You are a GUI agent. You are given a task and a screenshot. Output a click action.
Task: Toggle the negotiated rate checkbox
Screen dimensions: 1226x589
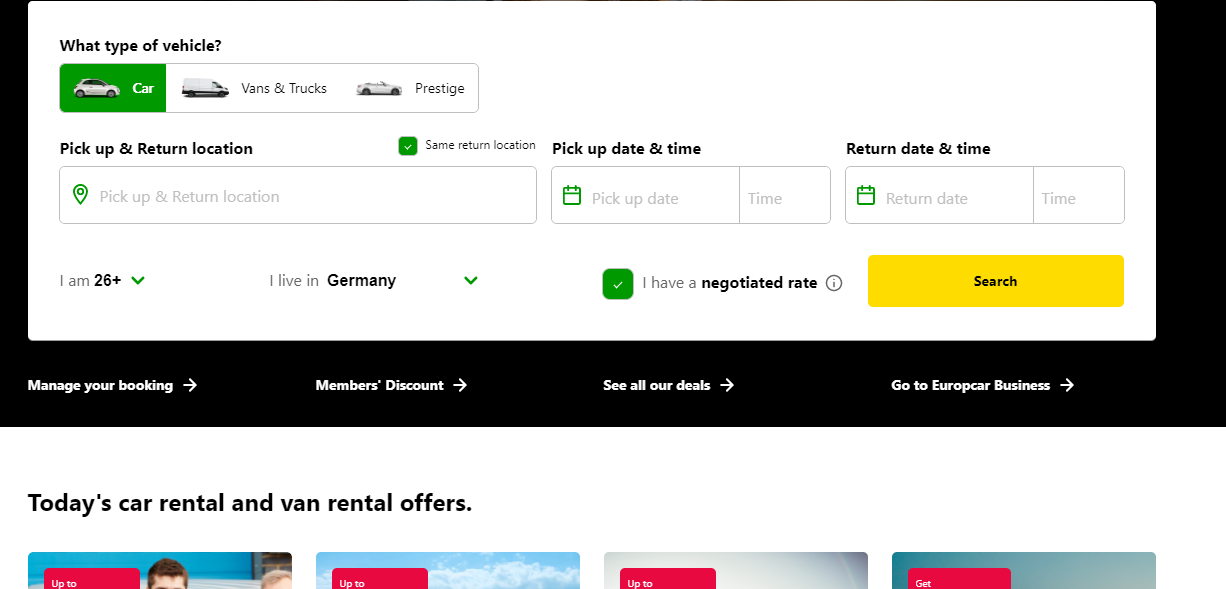[618, 284]
